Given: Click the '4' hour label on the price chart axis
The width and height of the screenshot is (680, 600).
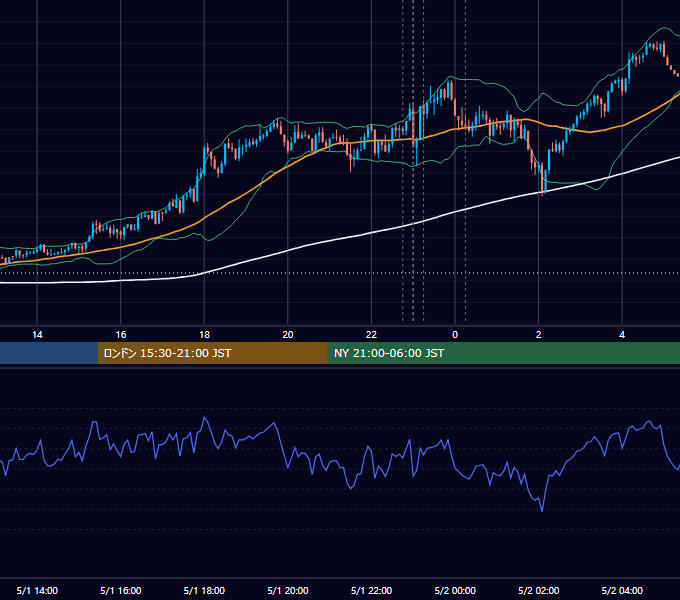Looking at the screenshot, I should [622, 335].
